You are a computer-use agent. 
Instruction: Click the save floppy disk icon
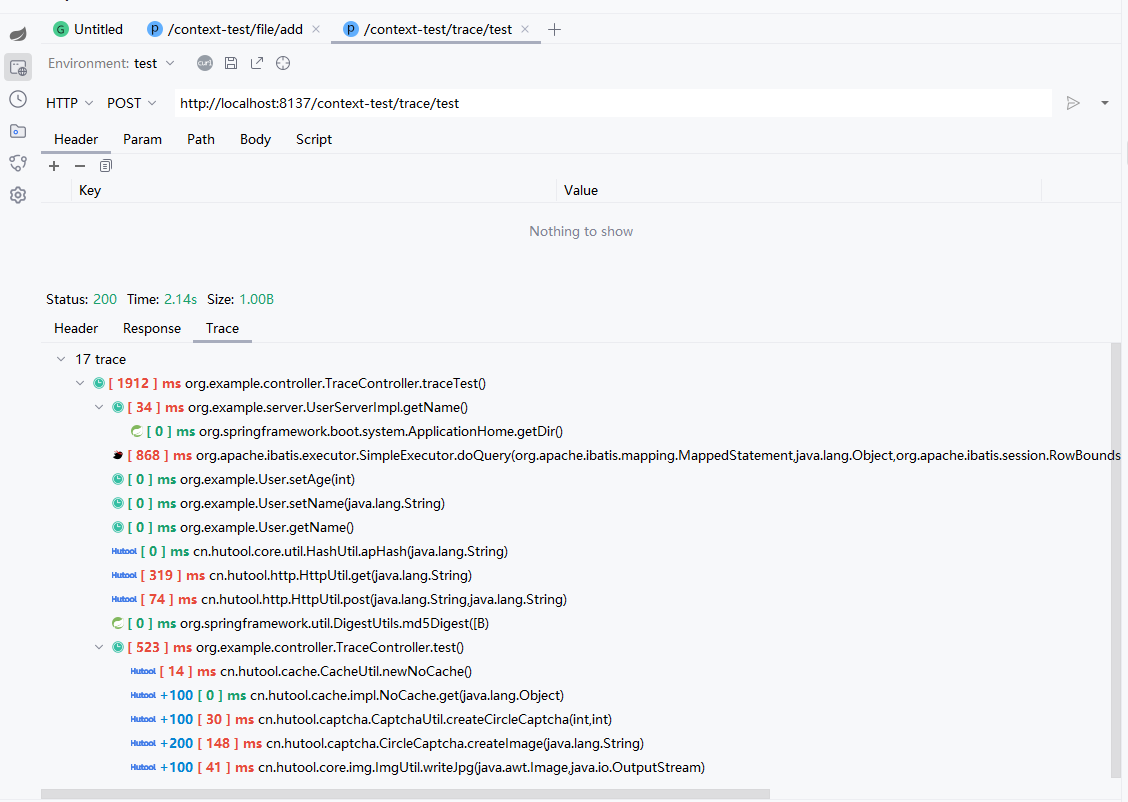(x=231, y=63)
